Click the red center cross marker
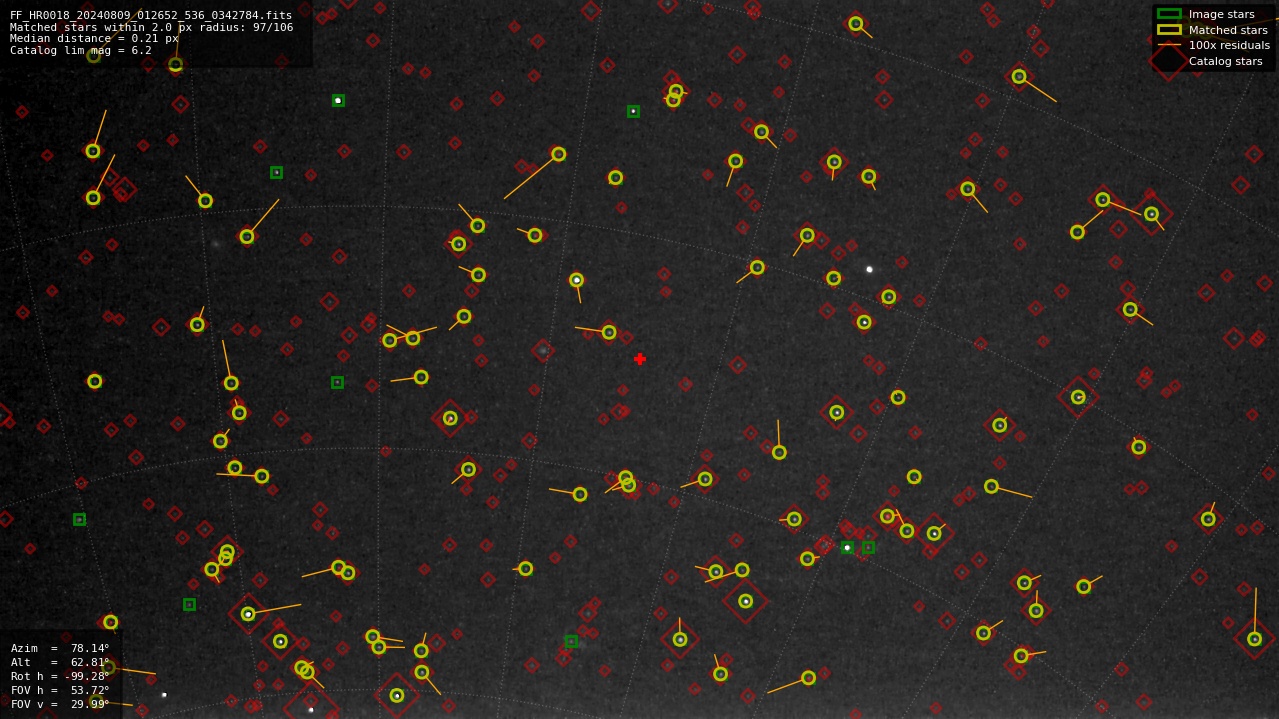 pyautogui.click(x=640, y=359)
